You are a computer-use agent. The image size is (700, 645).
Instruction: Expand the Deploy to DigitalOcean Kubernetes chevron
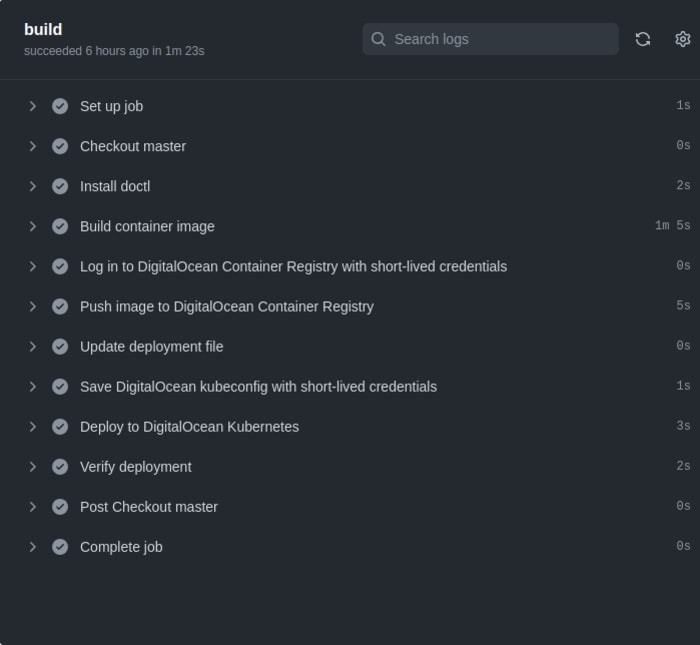32,426
